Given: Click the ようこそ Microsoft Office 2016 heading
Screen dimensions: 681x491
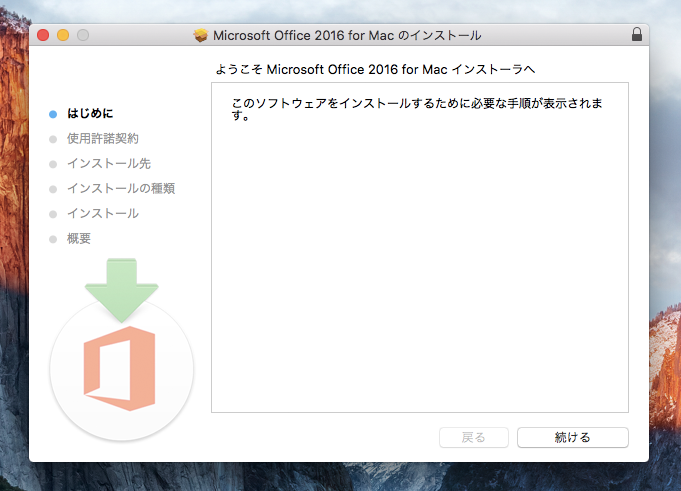Looking at the screenshot, I should 375,69.
